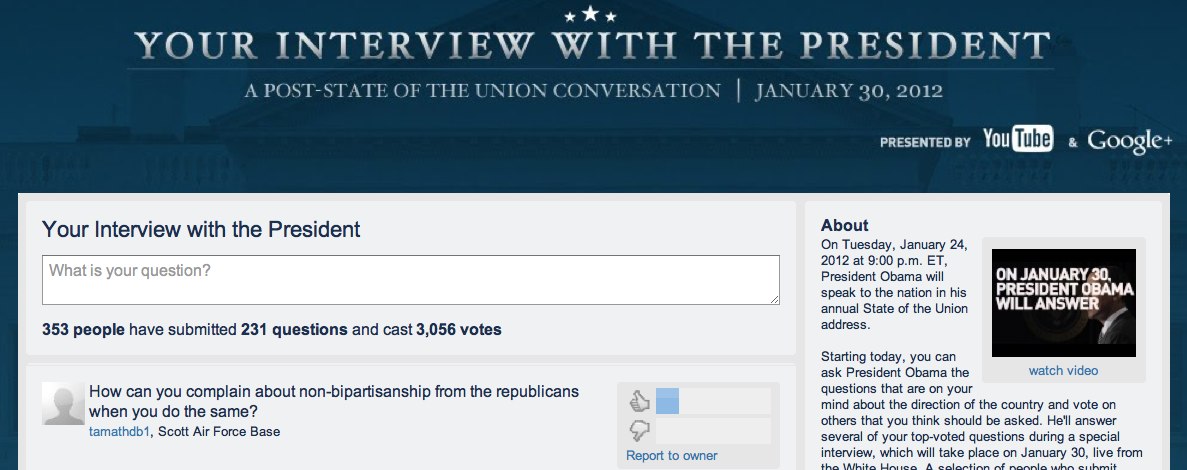Image resolution: width=1187 pixels, height=470 pixels.
Task: Click the empty downvote bar
Action: click(713, 431)
